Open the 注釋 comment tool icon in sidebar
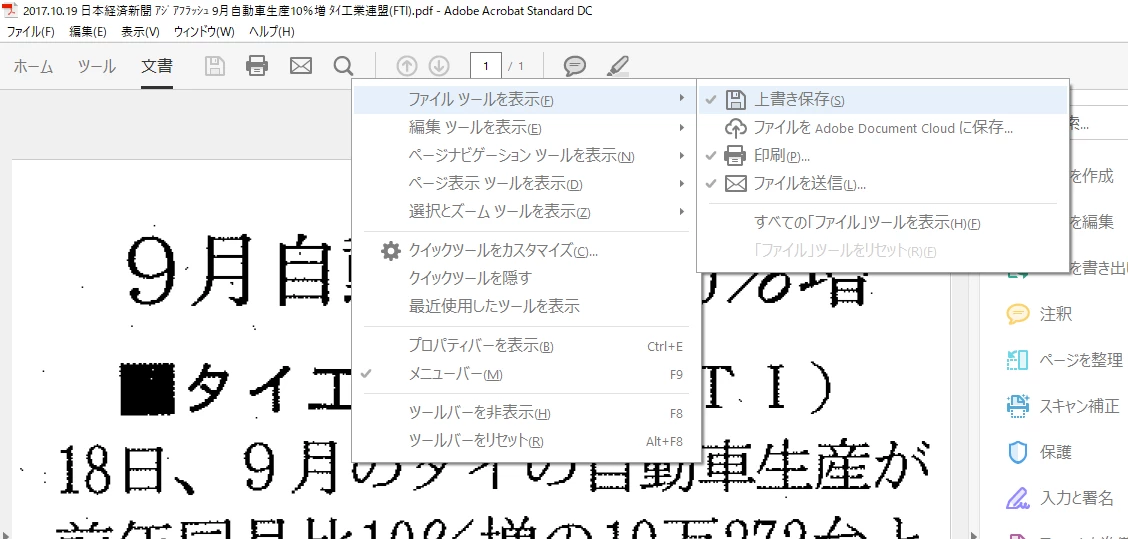 (x=1018, y=314)
